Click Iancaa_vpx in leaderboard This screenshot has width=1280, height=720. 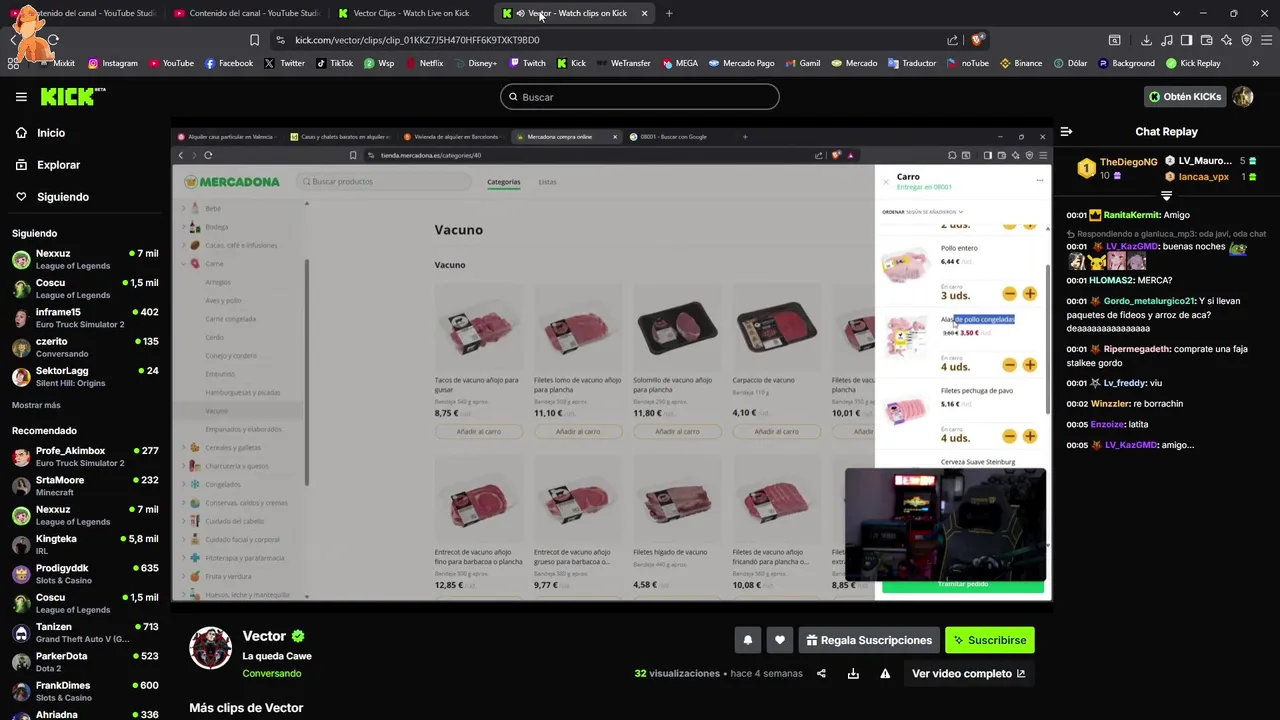[x=1203, y=176]
